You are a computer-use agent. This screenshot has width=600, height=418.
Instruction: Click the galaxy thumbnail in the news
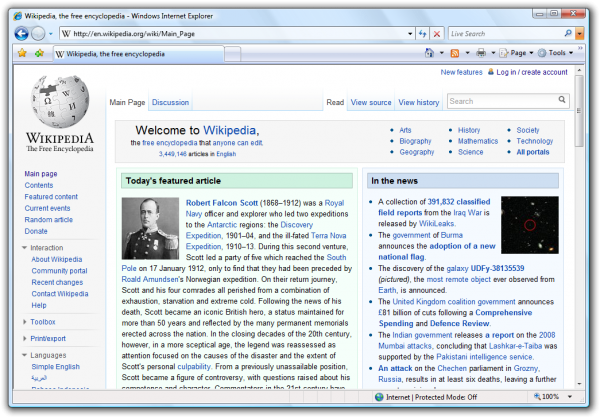pos(530,225)
